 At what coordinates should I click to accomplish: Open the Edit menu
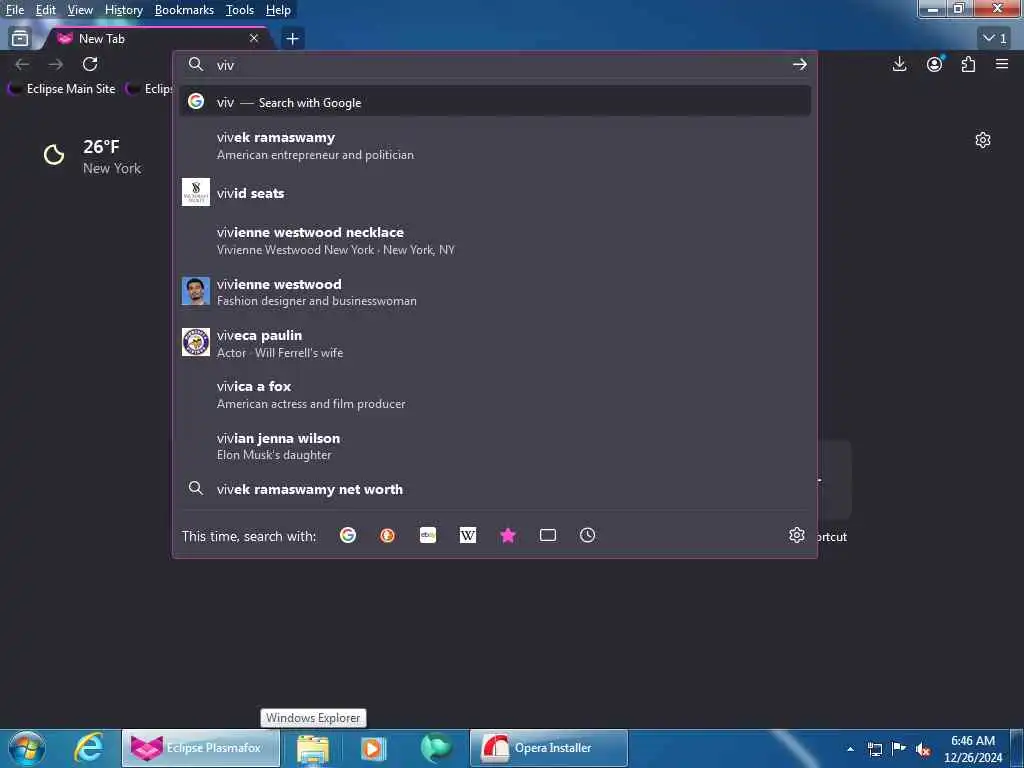[x=45, y=10]
